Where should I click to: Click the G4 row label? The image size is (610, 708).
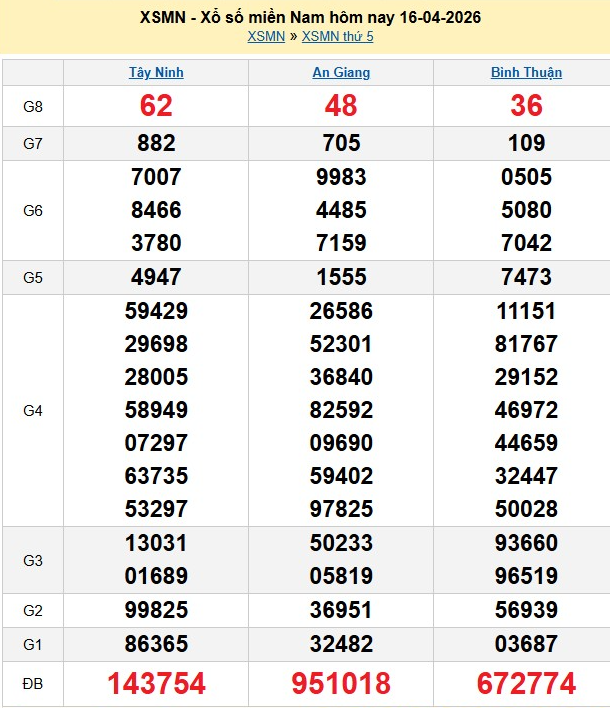pyautogui.click(x=33, y=410)
